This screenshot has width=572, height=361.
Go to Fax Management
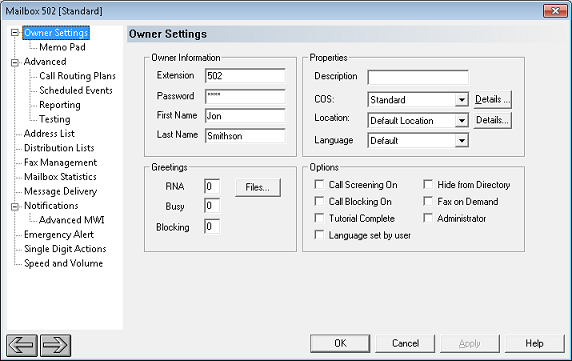[x=61, y=163]
